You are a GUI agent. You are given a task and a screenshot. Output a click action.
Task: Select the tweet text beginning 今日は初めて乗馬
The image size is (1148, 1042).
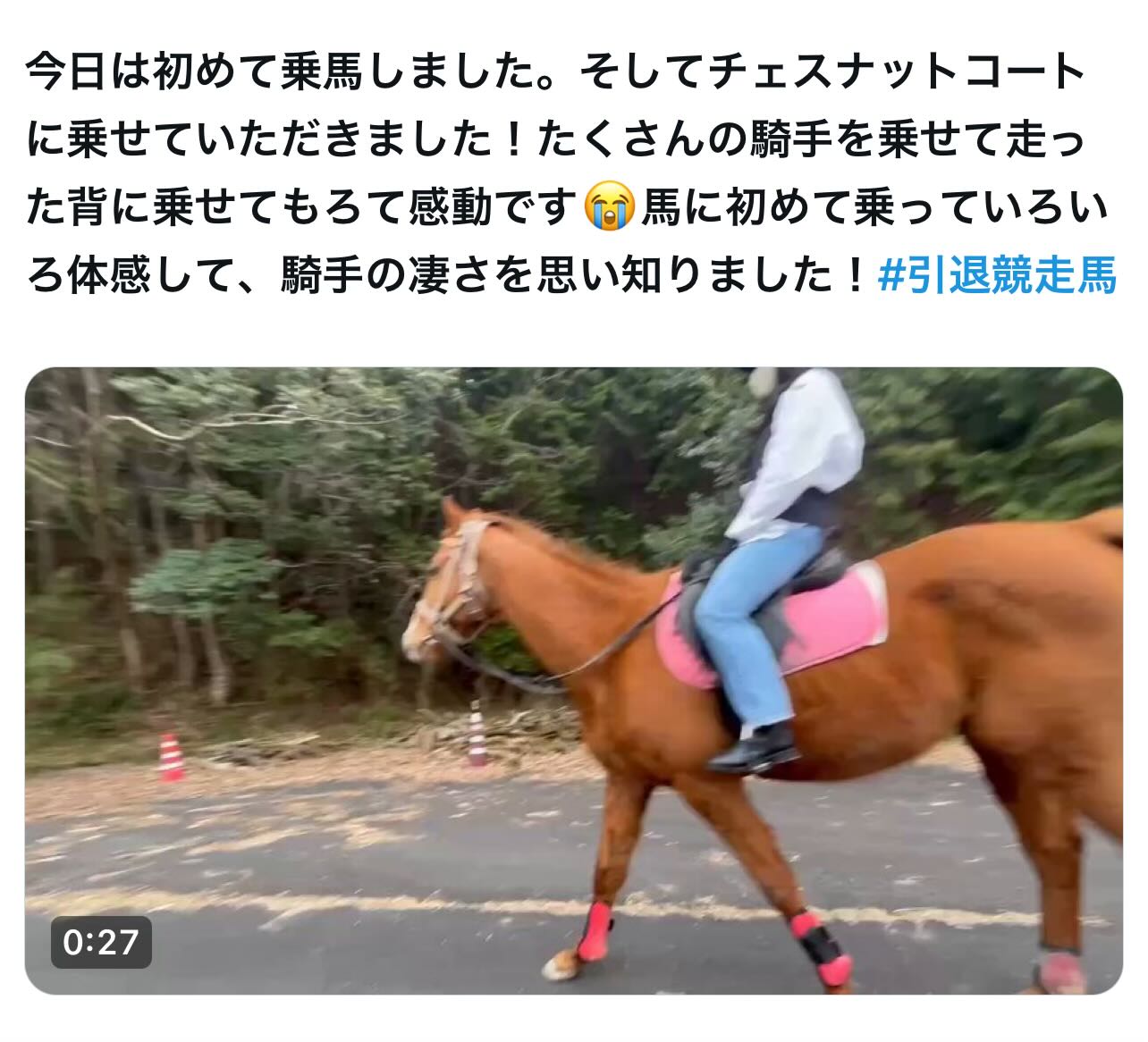570,173
